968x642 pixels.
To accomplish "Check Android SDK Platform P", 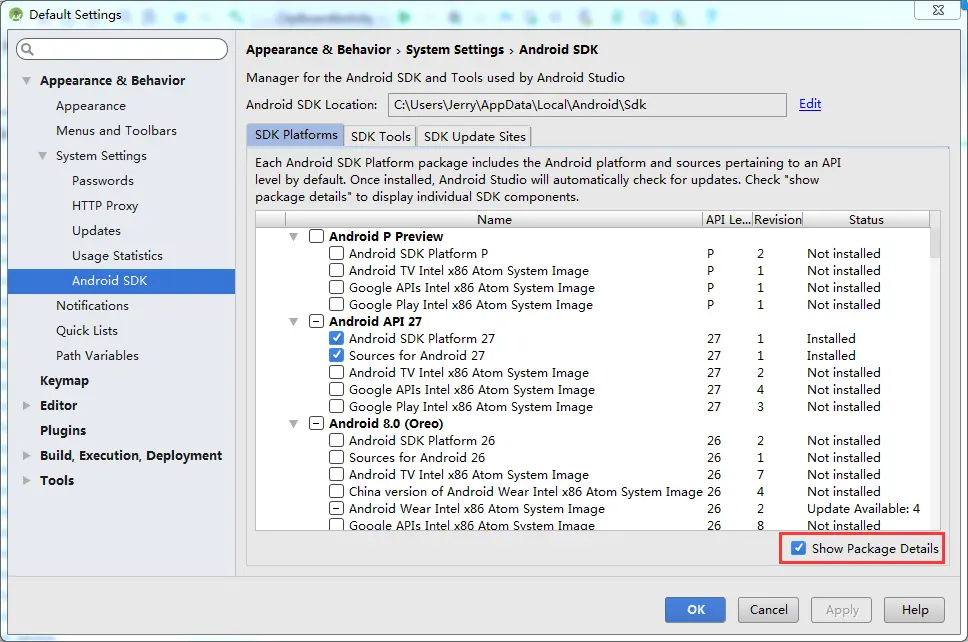I will [x=336, y=253].
